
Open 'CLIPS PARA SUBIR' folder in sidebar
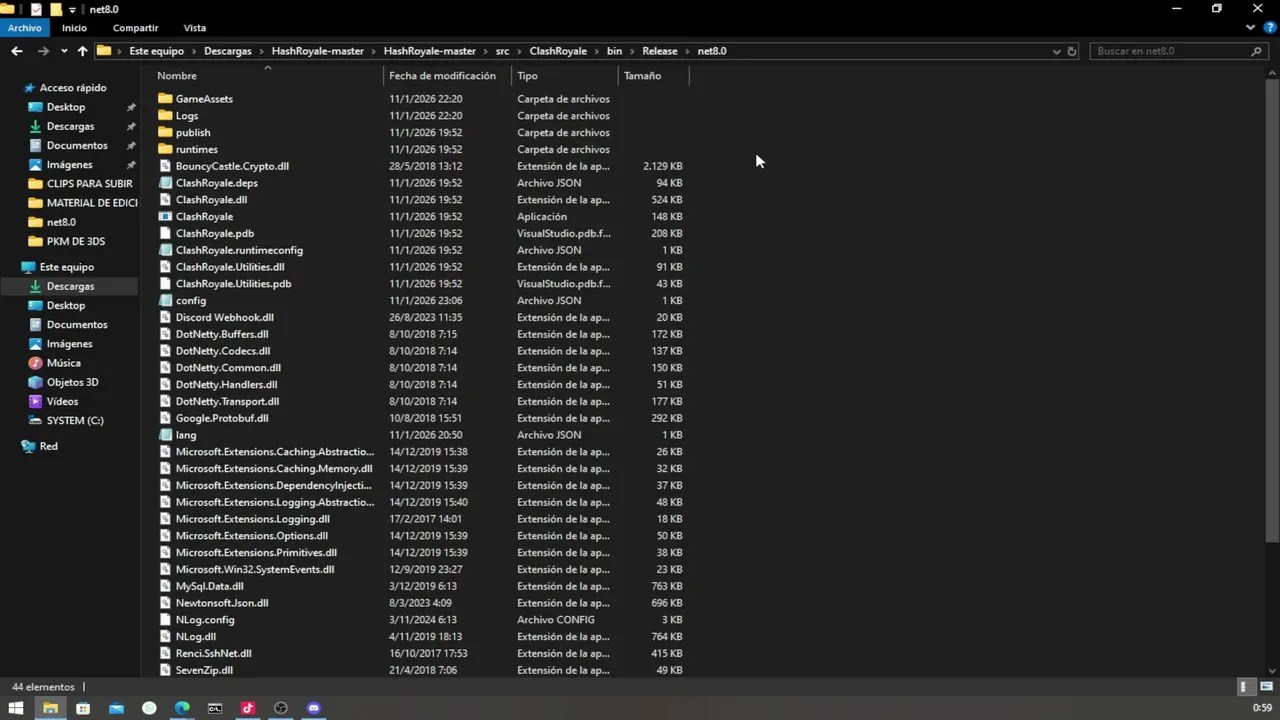click(89, 184)
